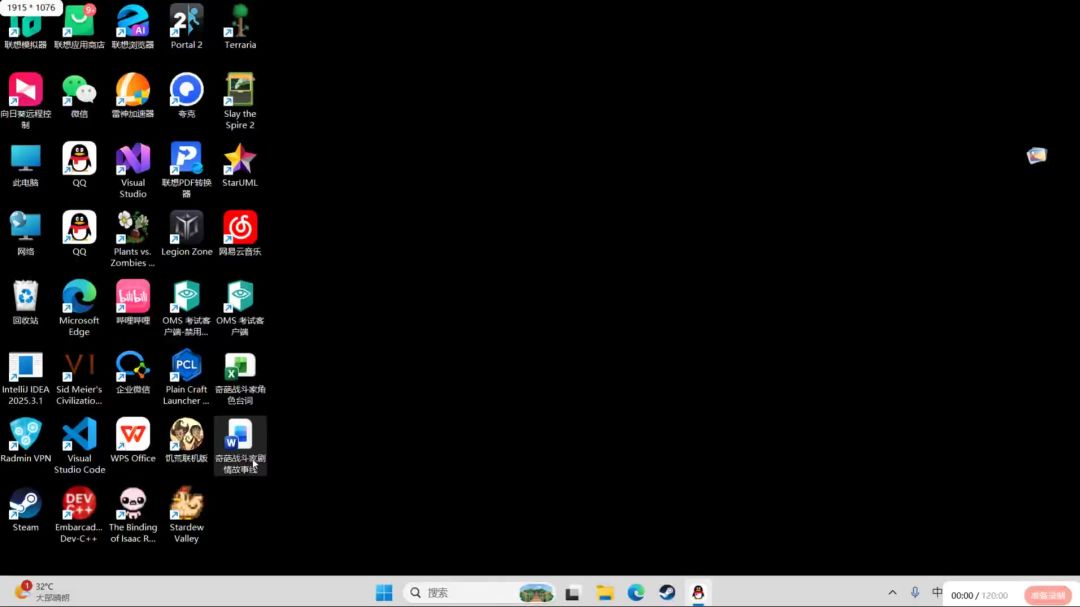Select the Plain Craft Launcher icon
Screen dimensions: 1080x607
click(x=186, y=377)
